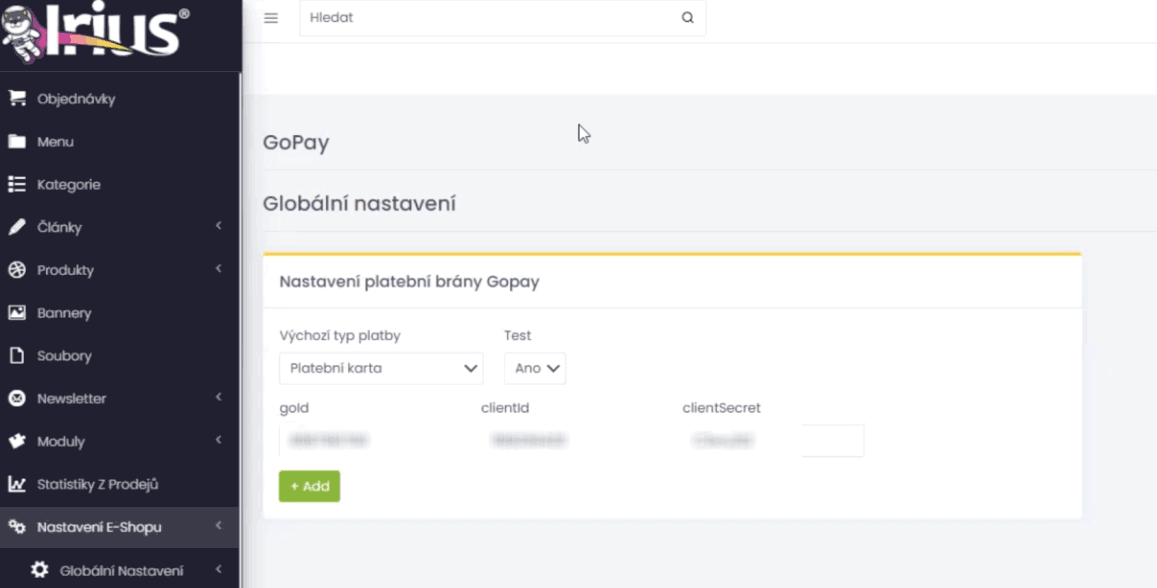
Task: Open the Menu folder icon
Action: point(16,141)
